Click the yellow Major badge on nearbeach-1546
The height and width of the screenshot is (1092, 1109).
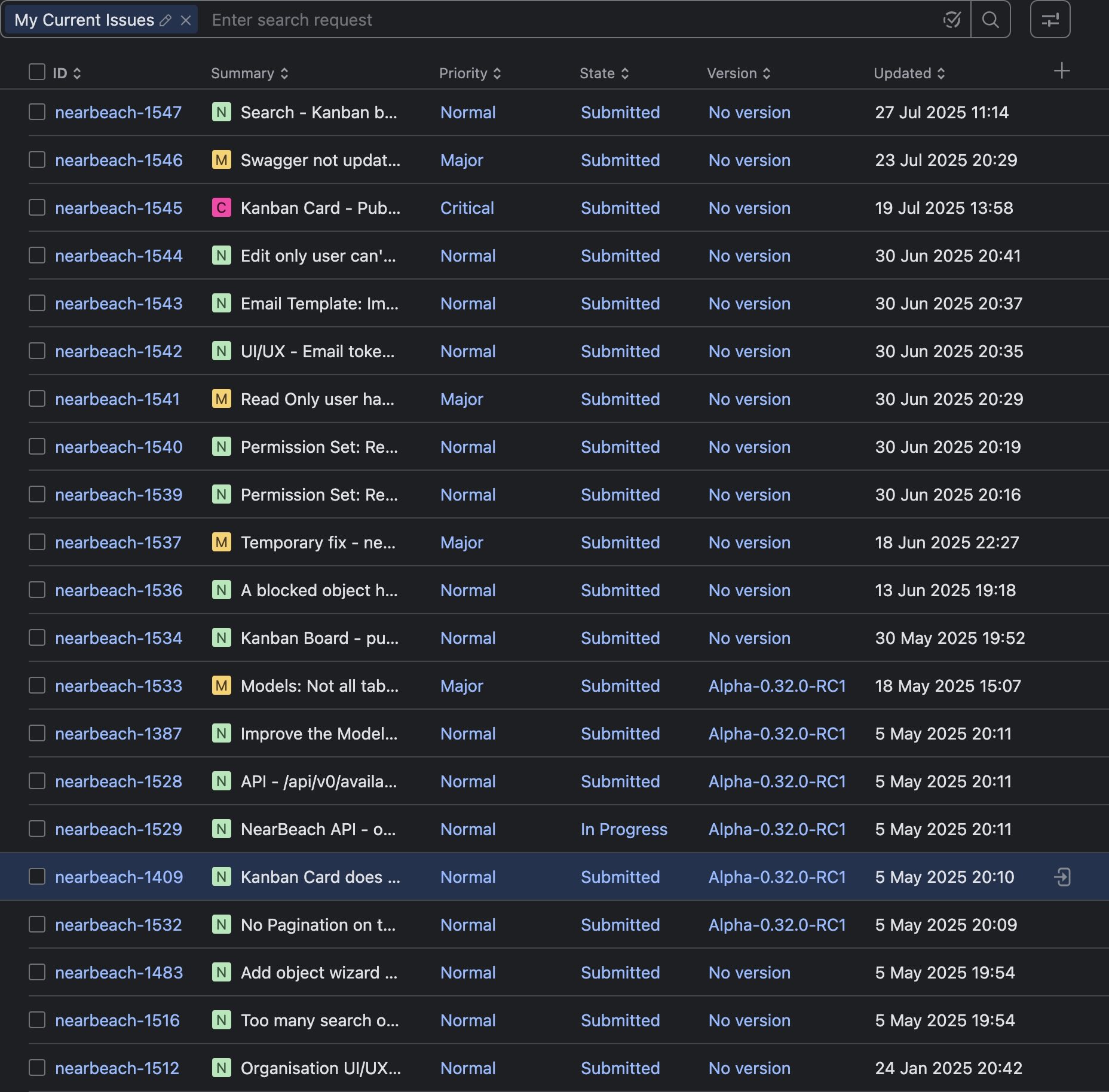pyautogui.click(x=221, y=160)
